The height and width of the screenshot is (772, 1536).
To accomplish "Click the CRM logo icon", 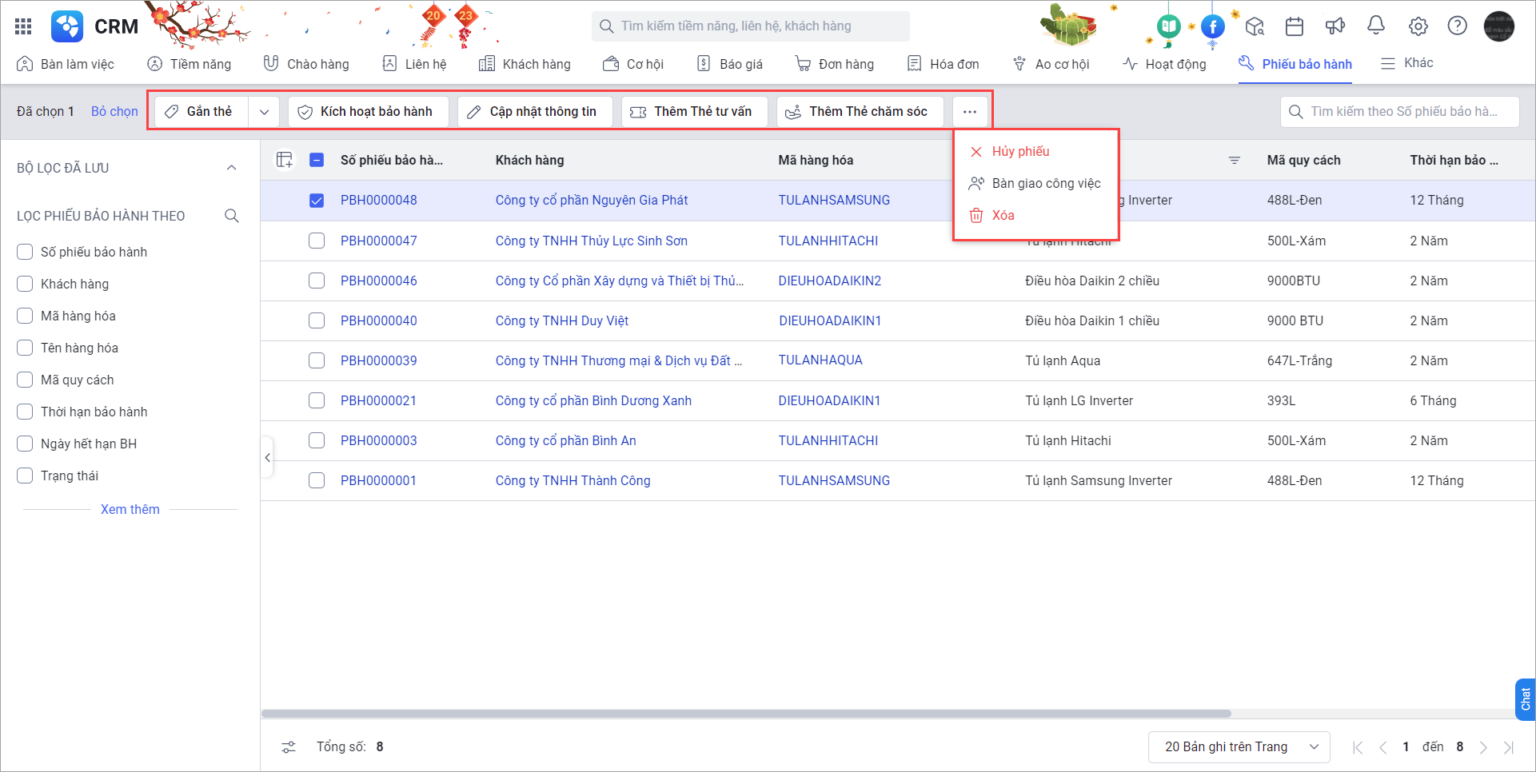I will (x=67, y=27).
